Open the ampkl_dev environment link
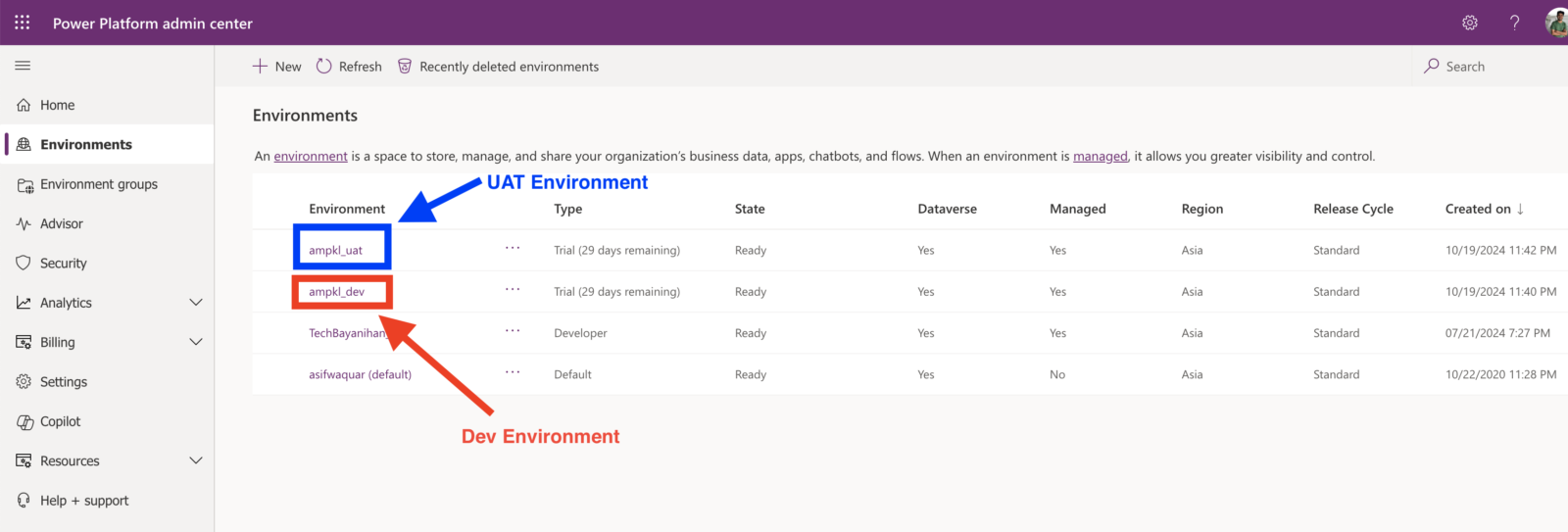Image resolution: width=1568 pixels, height=532 pixels. click(x=336, y=292)
